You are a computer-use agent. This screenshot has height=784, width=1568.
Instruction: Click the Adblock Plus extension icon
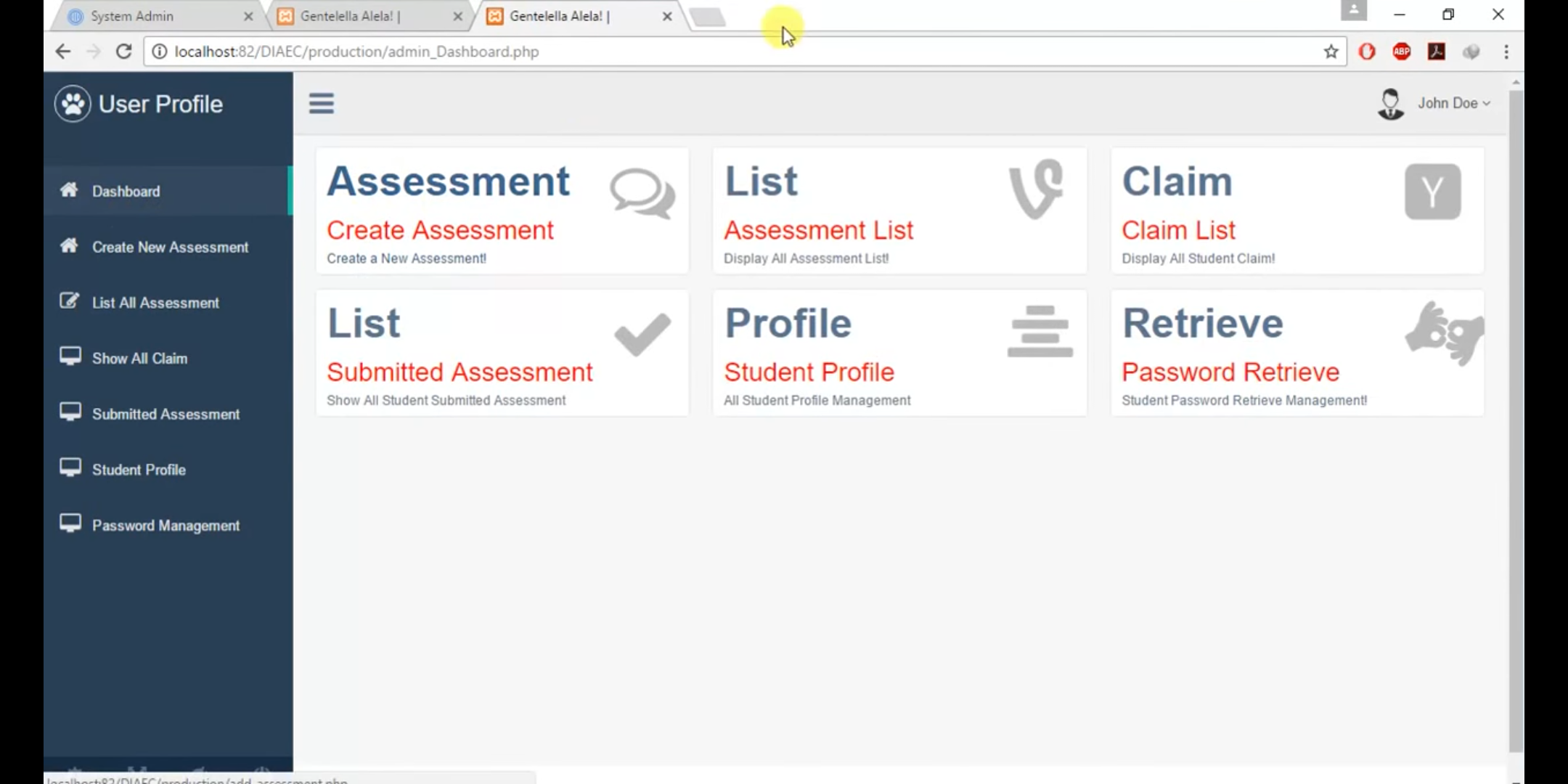pyautogui.click(x=1402, y=52)
